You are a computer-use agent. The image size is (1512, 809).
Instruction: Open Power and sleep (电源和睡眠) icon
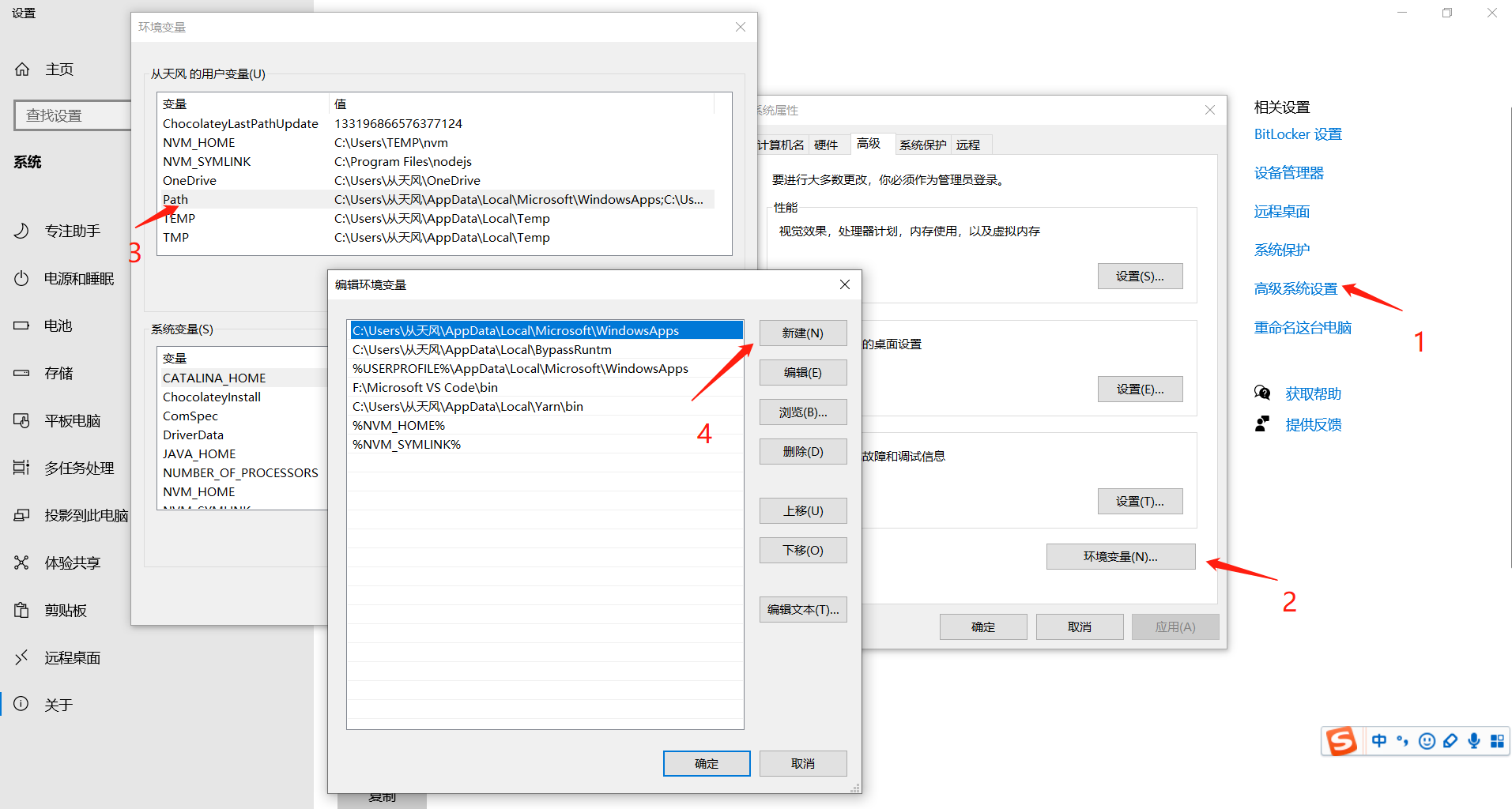pos(21,278)
